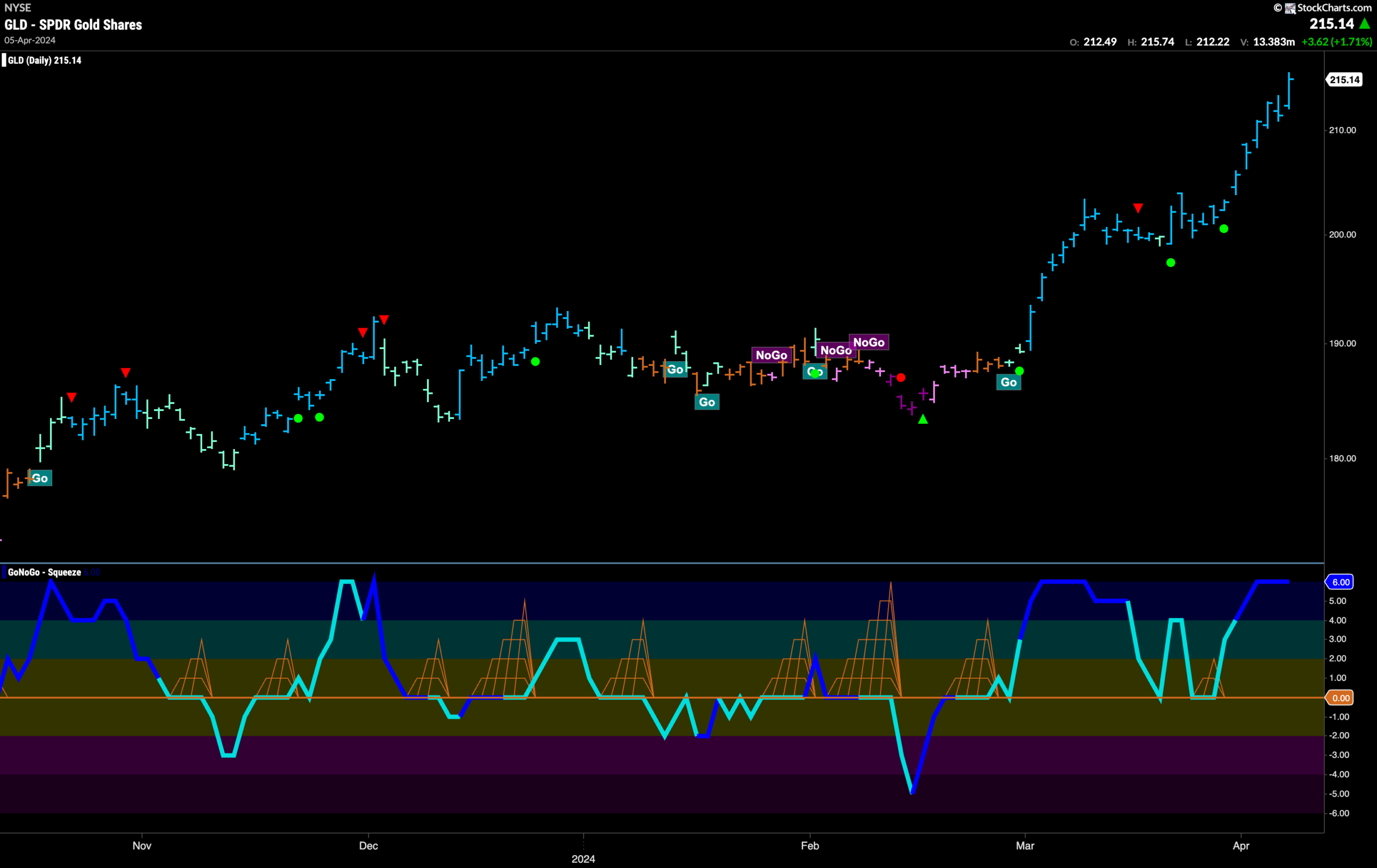The height and width of the screenshot is (868, 1377).
Task: Click the red triangle at the December peak
Action: (384, 319)
